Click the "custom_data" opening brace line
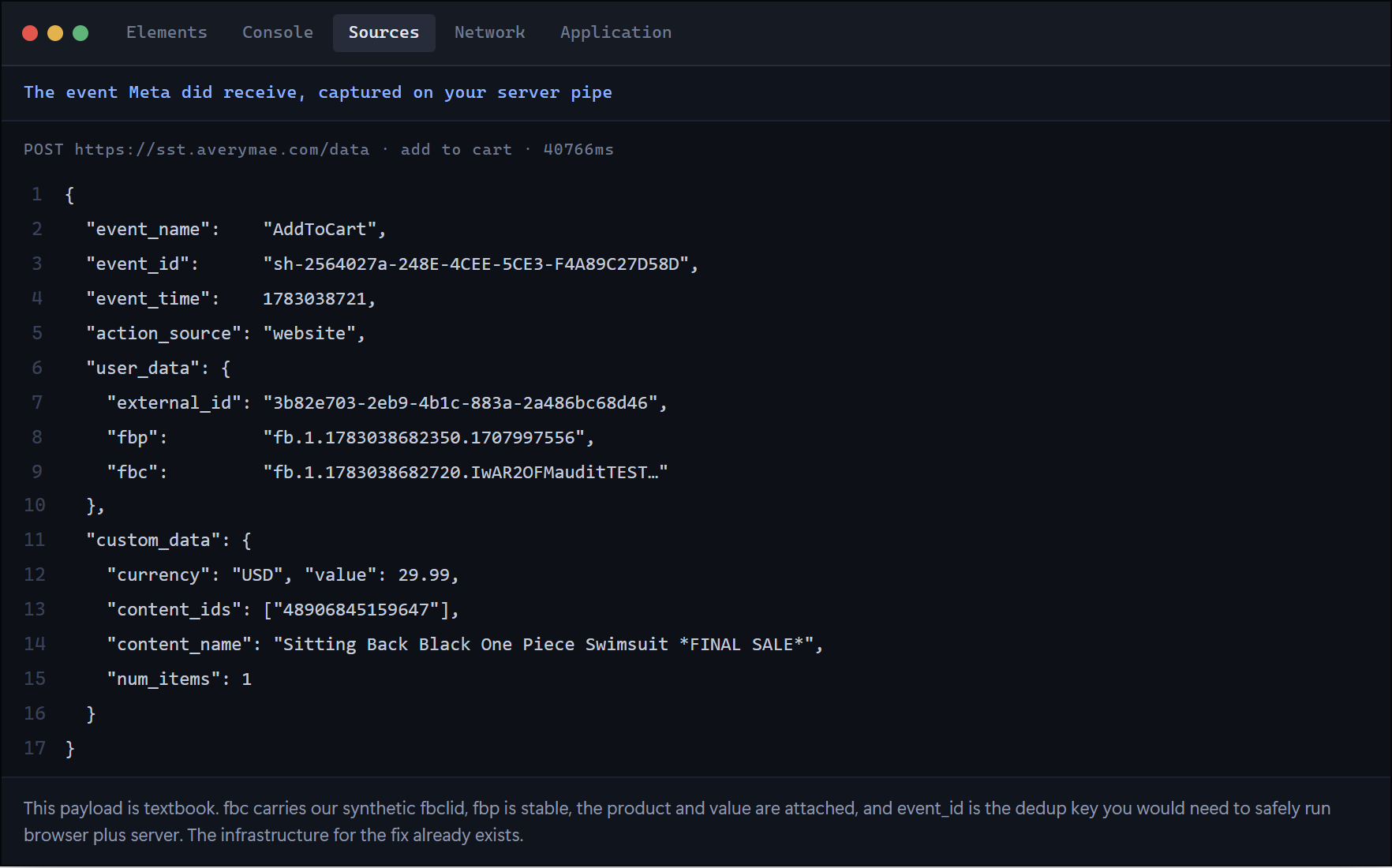 click(168, 540)
